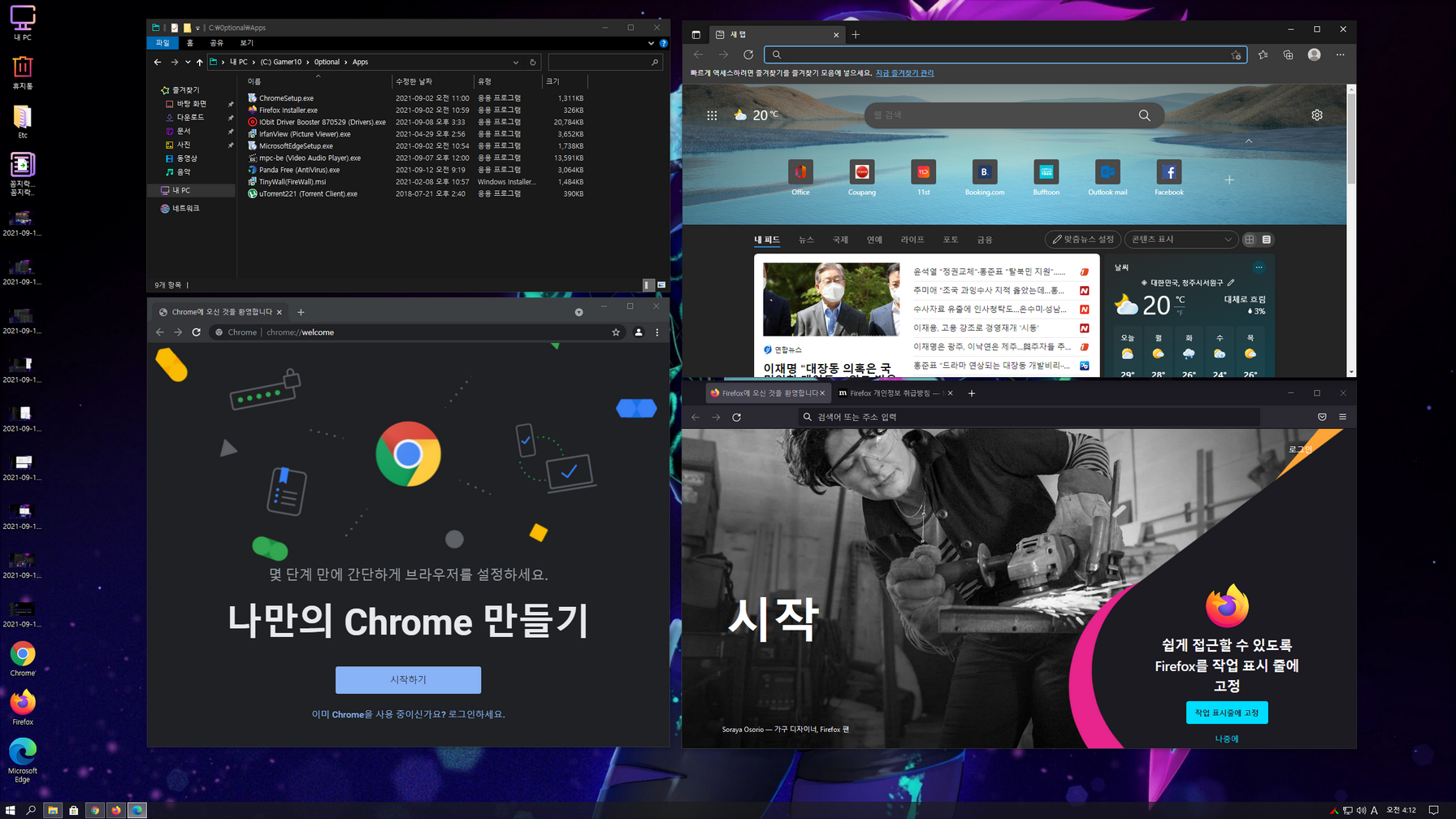Open Edge collections icon
The width and height of the screenshot is (1456, 819).
click(1288, 54)
